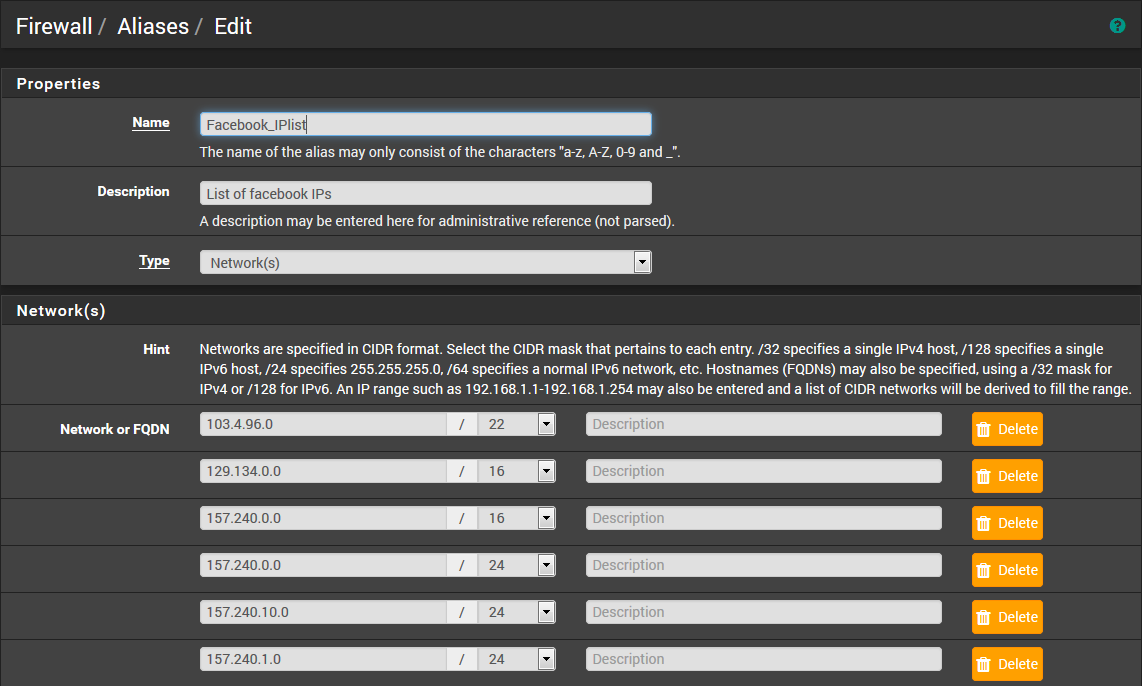
Task: Click the Edit breadcrumb item
Action: [x=233, y=26]
